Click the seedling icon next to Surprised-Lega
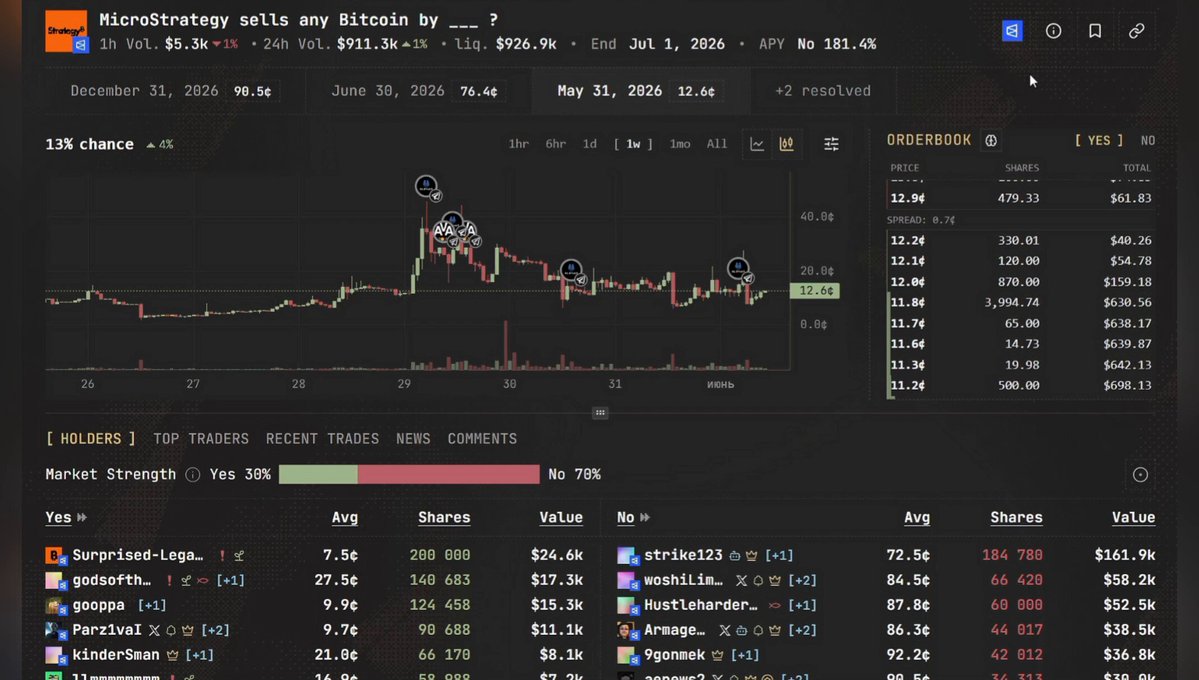The image size is (1199, 680). 239,555
